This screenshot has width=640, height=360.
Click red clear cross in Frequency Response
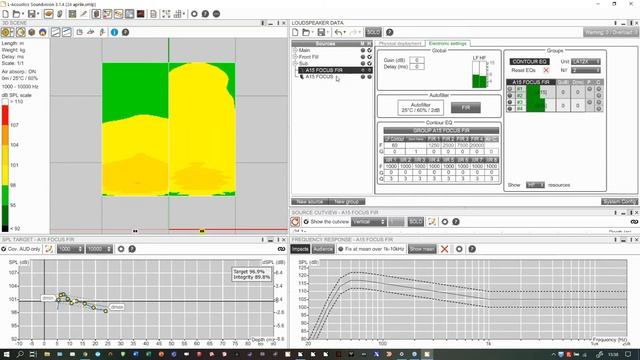tap(444, 249)
